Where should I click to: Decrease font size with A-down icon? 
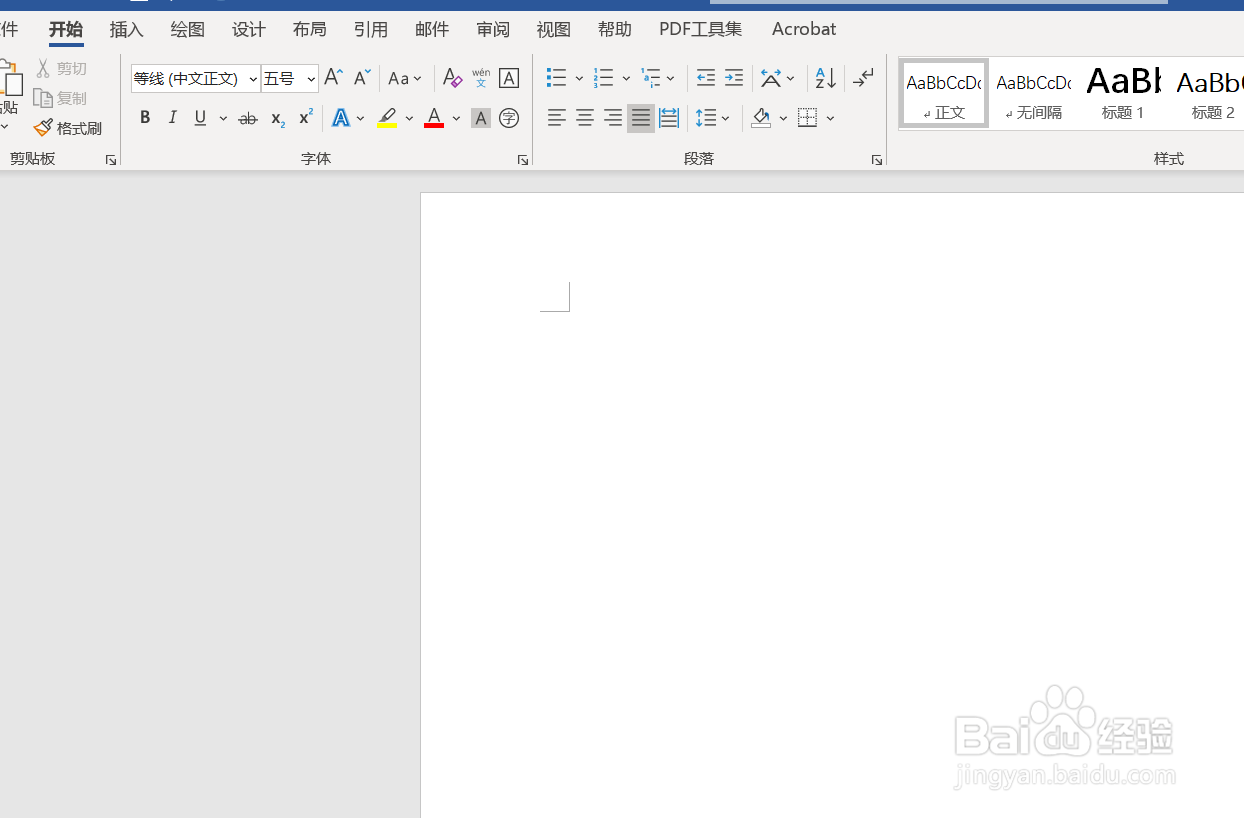[362, 78]
